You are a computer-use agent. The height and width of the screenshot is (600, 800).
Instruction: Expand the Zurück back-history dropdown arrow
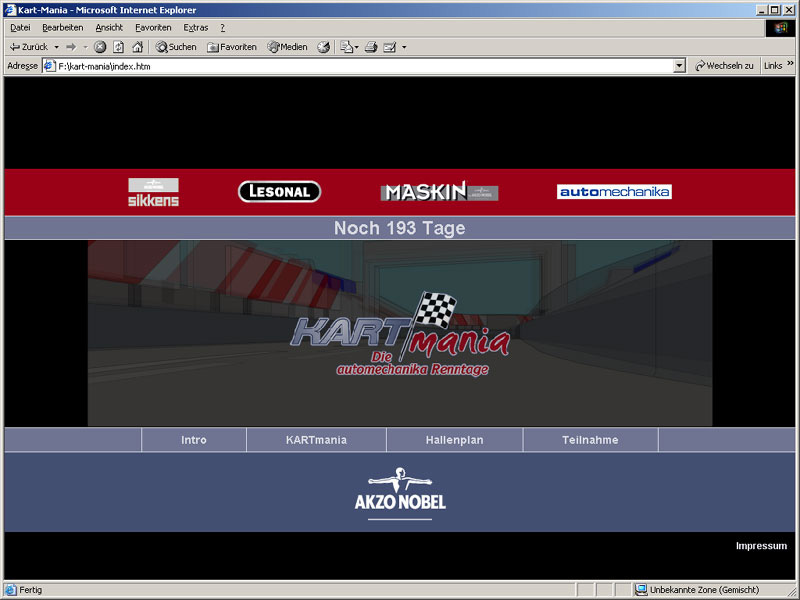pyautogui.click(x=57, y=47)
